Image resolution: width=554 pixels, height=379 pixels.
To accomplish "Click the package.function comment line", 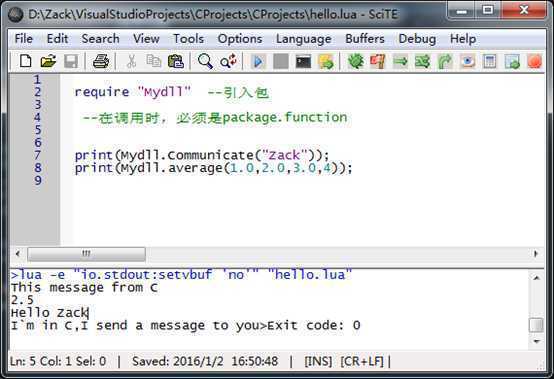I will [215, 118].
